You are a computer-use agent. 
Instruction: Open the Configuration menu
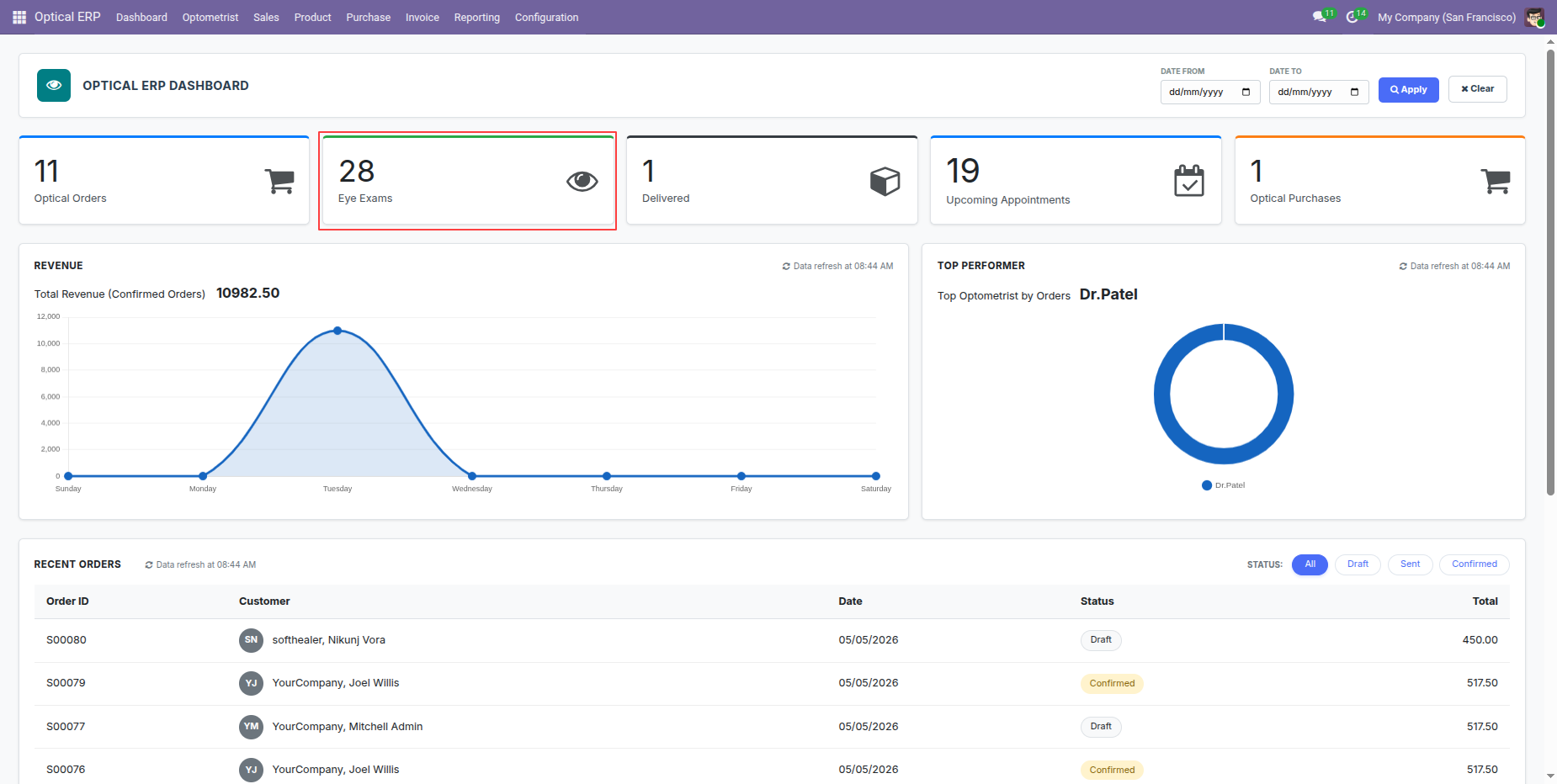[547, 17]
